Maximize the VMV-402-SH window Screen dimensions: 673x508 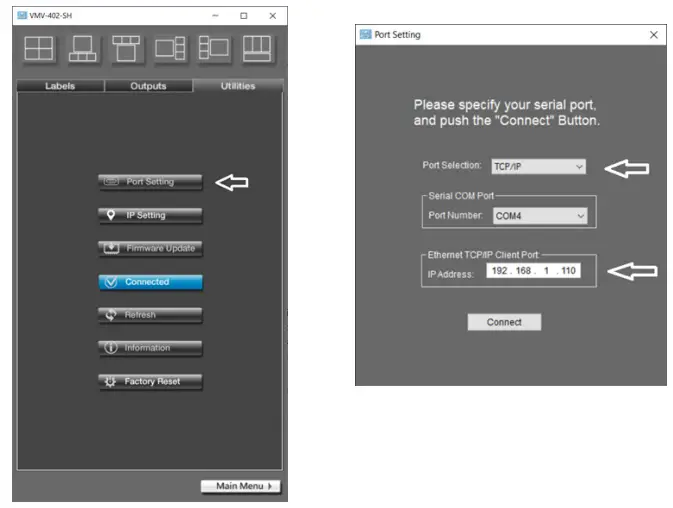[x=244, y=15]
